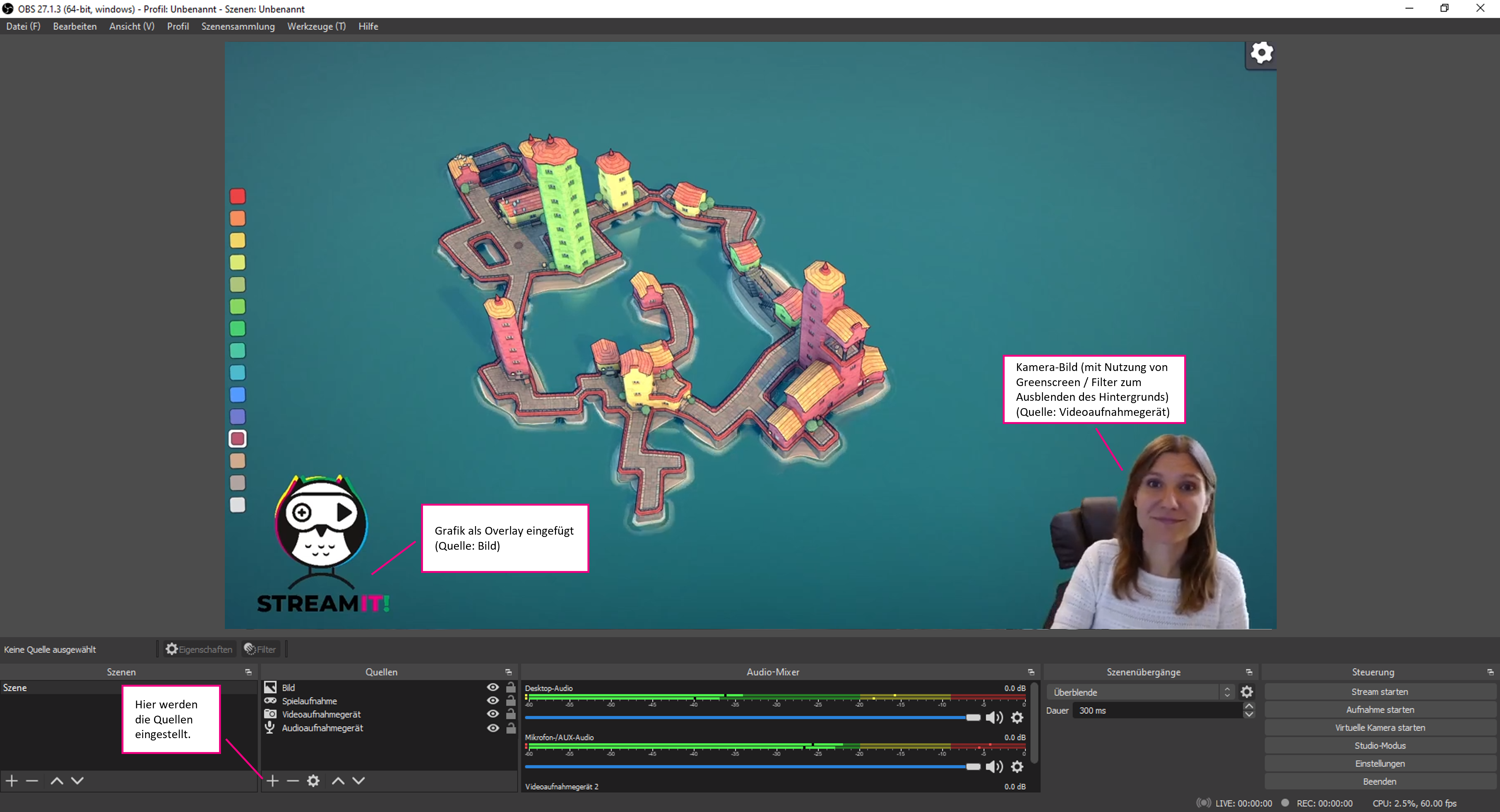The height and width of the screenshot is (812, 1500).
Task: Increase transition duration with up arrow
Action: (x=1249, y=706)
